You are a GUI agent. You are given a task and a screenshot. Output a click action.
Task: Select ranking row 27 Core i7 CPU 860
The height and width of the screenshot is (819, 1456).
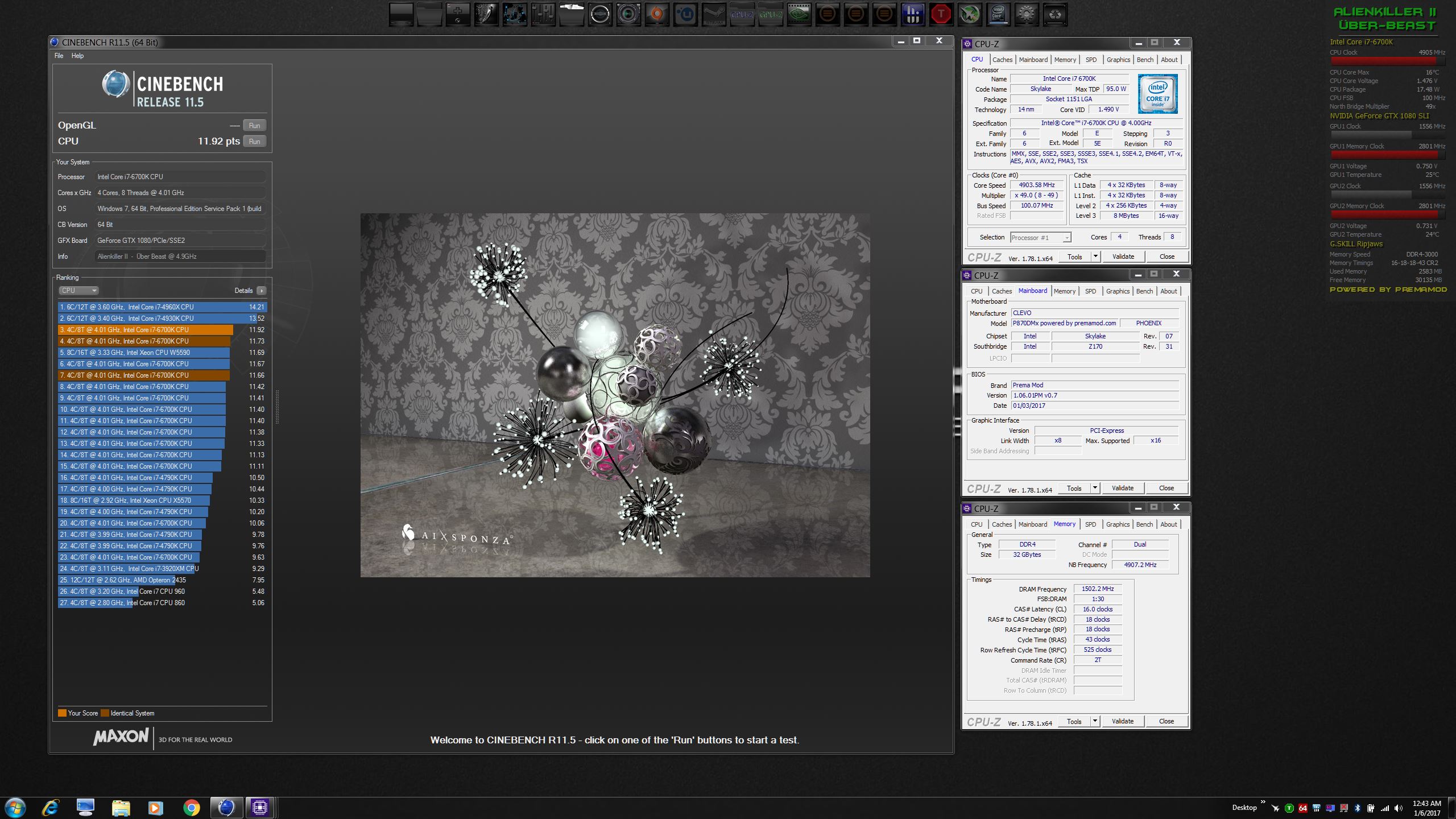pyautogui.click(x=163, y=603)
